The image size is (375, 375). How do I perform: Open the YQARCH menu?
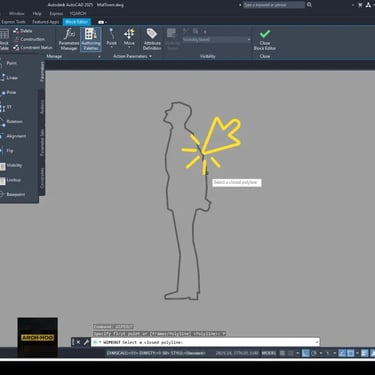[78, 14]
